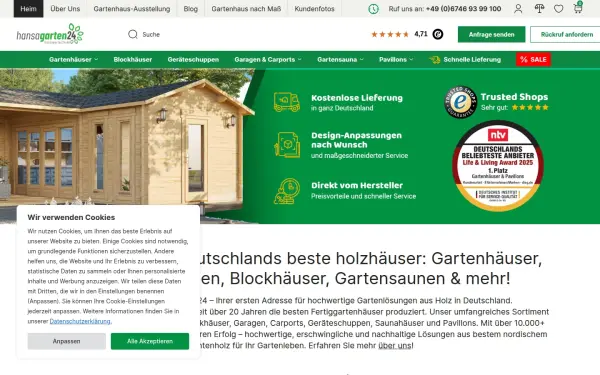Open the Datenschutzerklärung link

(x=80, y=321)
